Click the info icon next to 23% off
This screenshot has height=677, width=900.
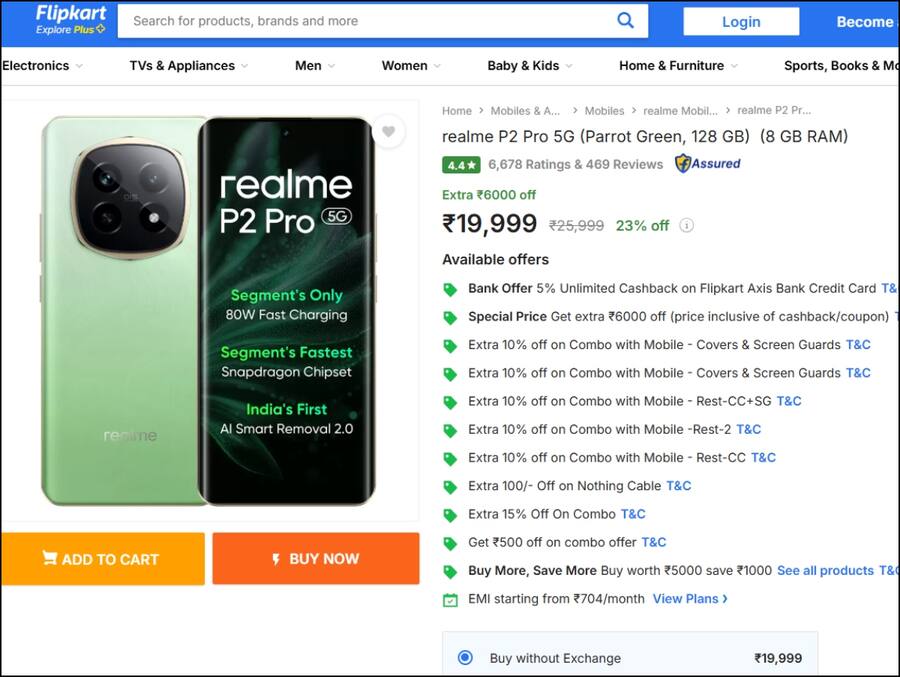tap(686, 226)
